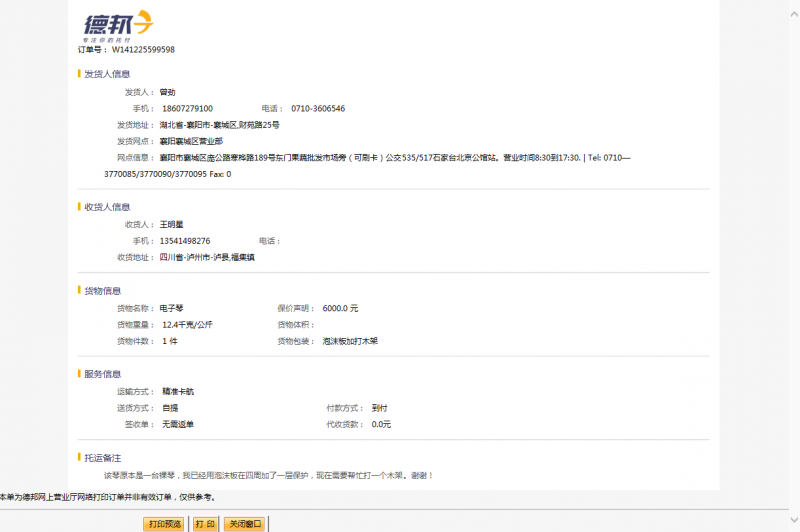
Task: Click the 货物信息 section heading
Action: tap(103, 291)
